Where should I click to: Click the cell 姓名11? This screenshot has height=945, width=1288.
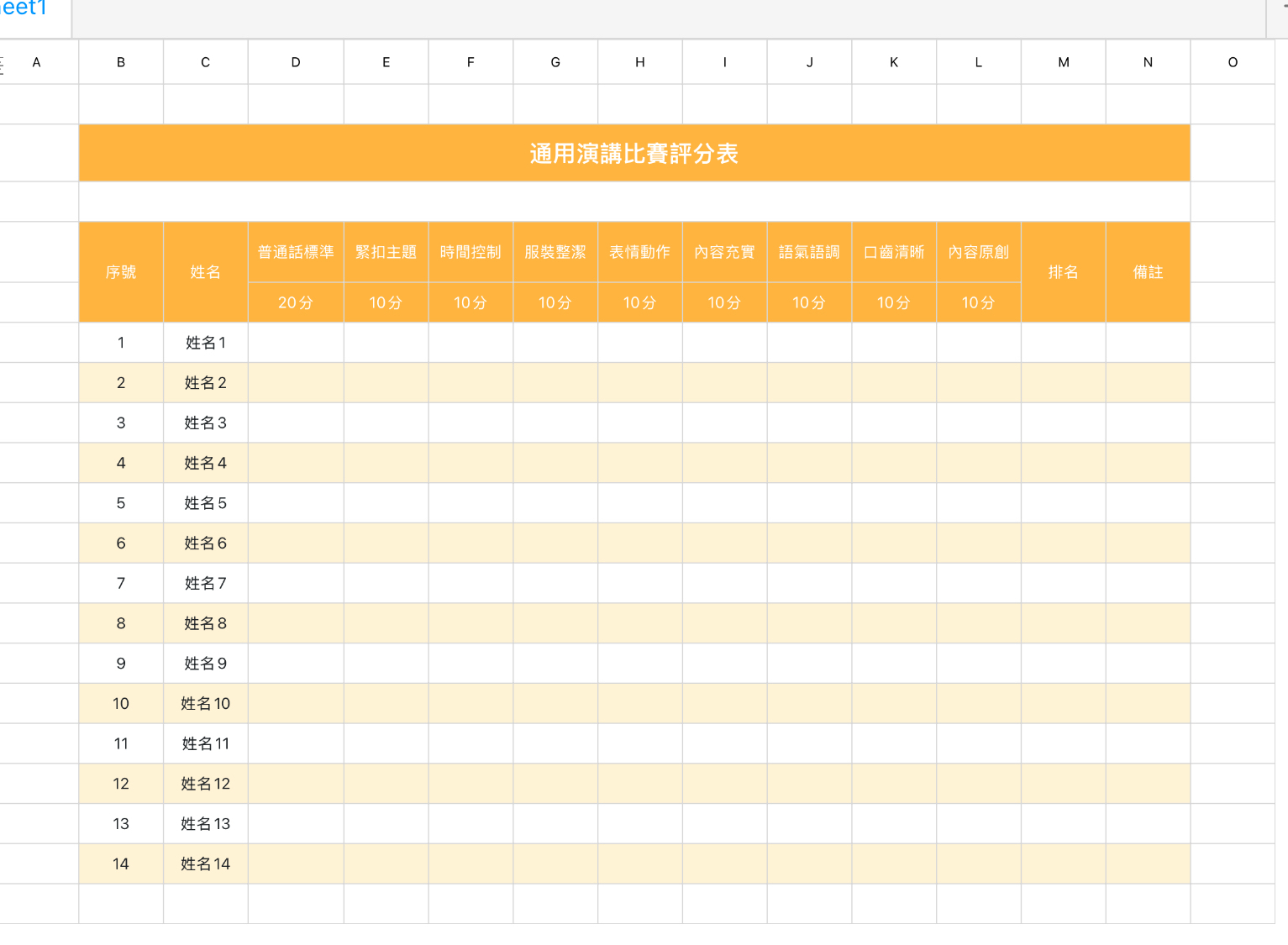(x=206, y=743)
